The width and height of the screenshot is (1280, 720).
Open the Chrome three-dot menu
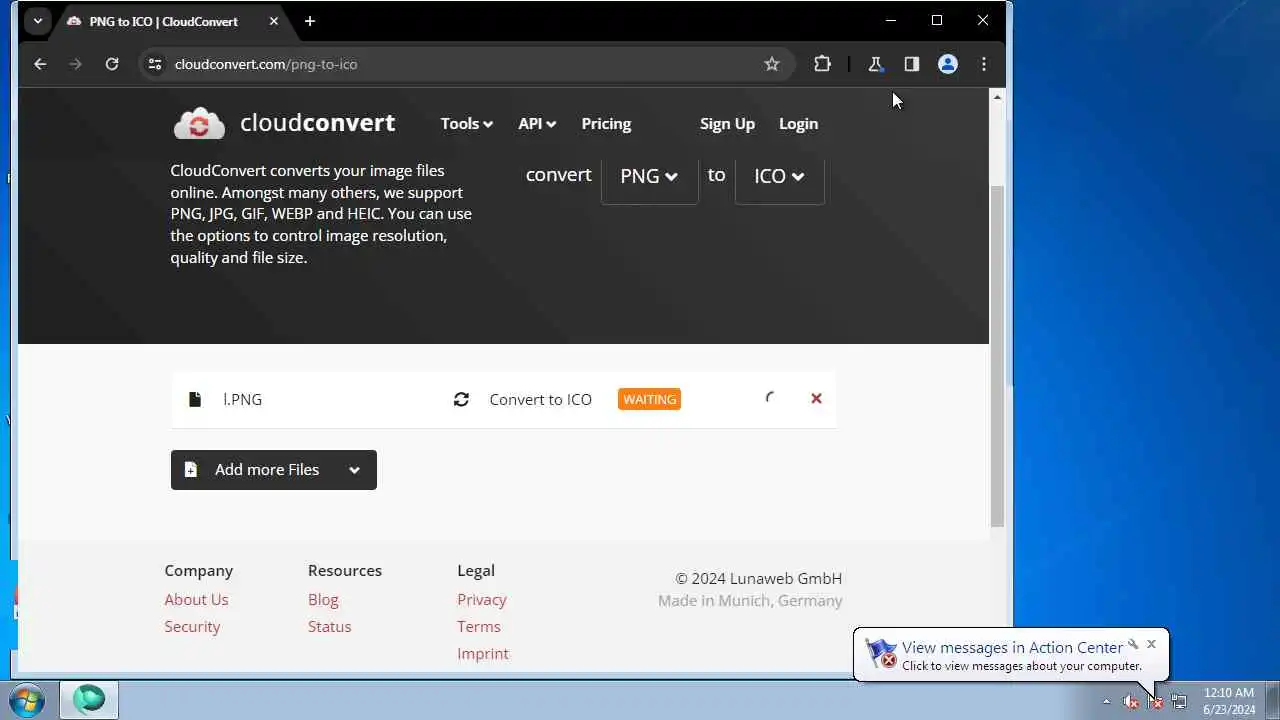pyautogui.click(x=984, y=64)
